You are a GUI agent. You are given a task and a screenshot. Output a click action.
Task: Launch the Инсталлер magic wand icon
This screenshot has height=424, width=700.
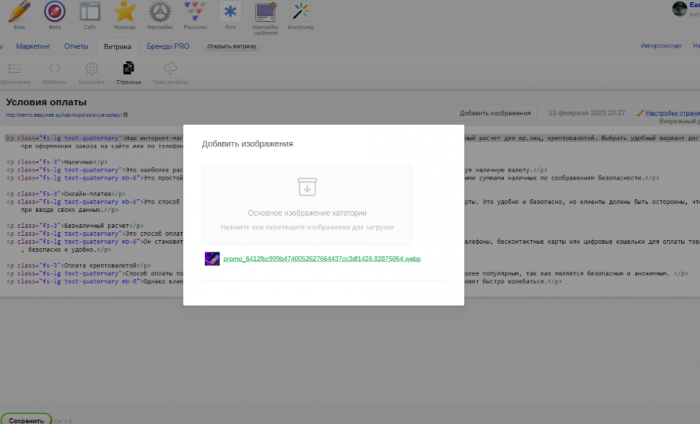[x=301, y=13]
